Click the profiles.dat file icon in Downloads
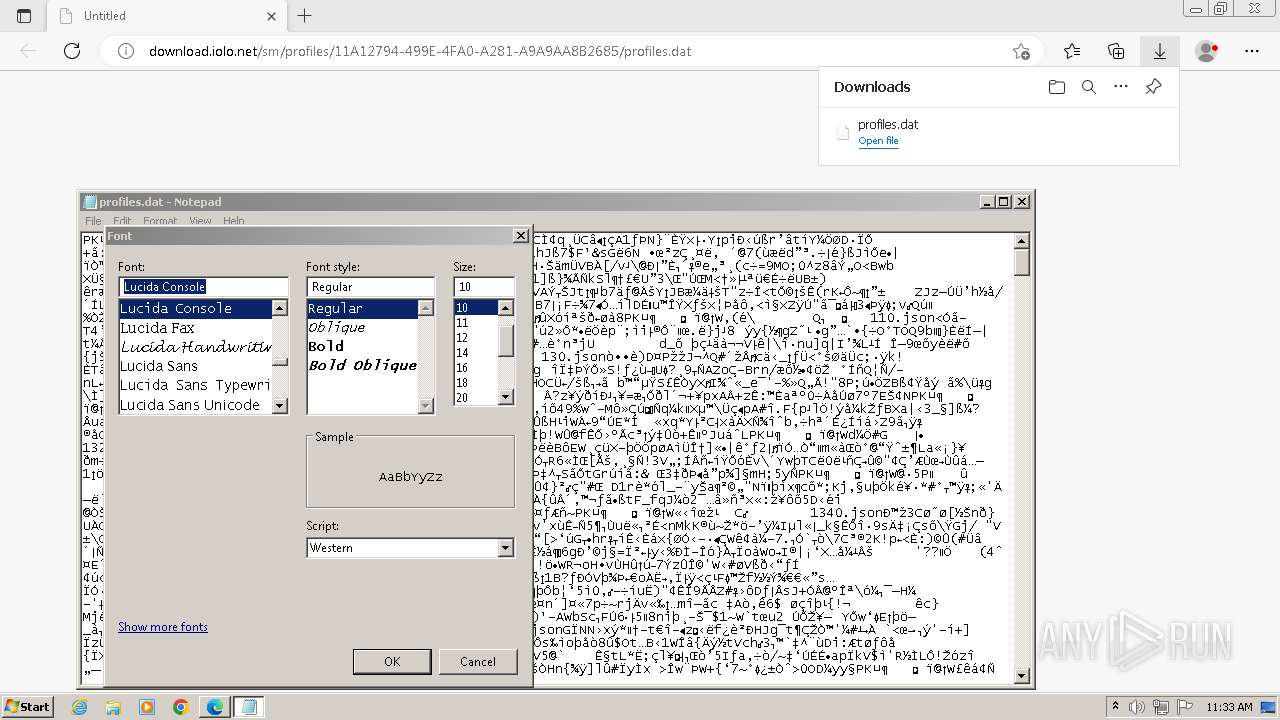The width and height of the screenshot is (1280, 720). click(841, 132)
